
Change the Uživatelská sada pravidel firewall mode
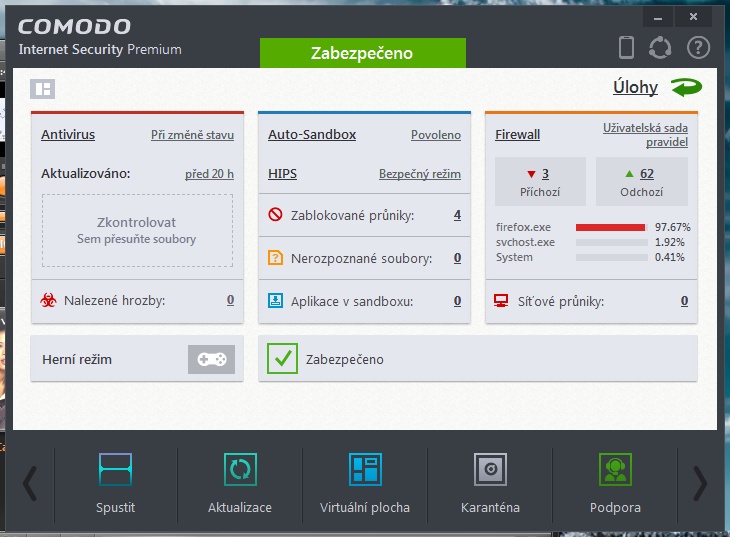pyautogui.click(x=645, y=135)
